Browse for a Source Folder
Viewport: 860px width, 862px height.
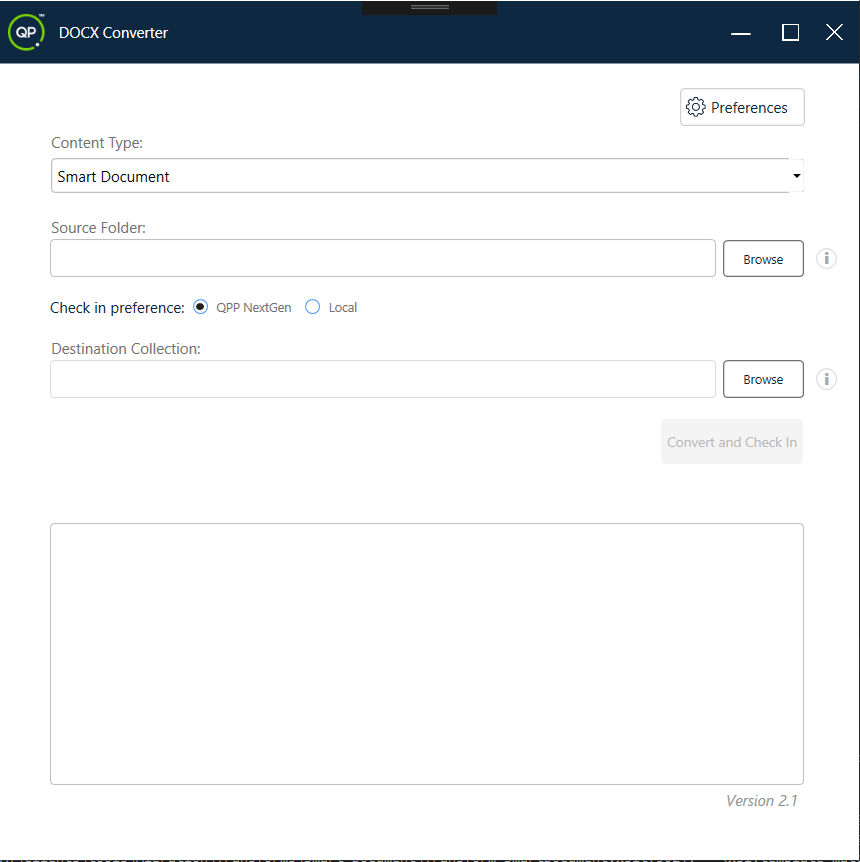click(763, 258)
